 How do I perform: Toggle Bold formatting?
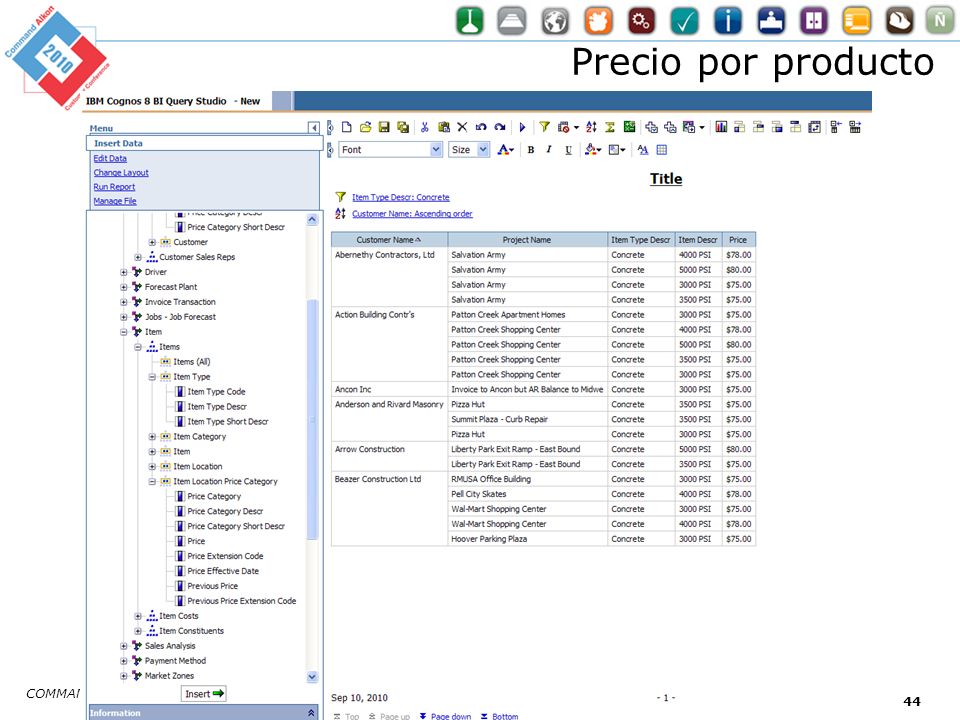pyautogui.click(x=531, y=149)
